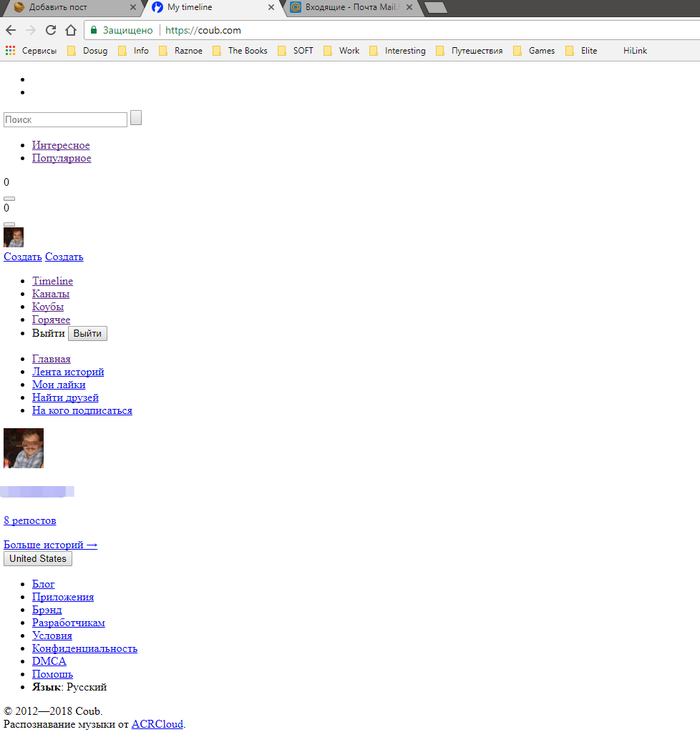Open the 8 репостов link
The width and height of the screenshot is (700, 742).
coord(30,520)
